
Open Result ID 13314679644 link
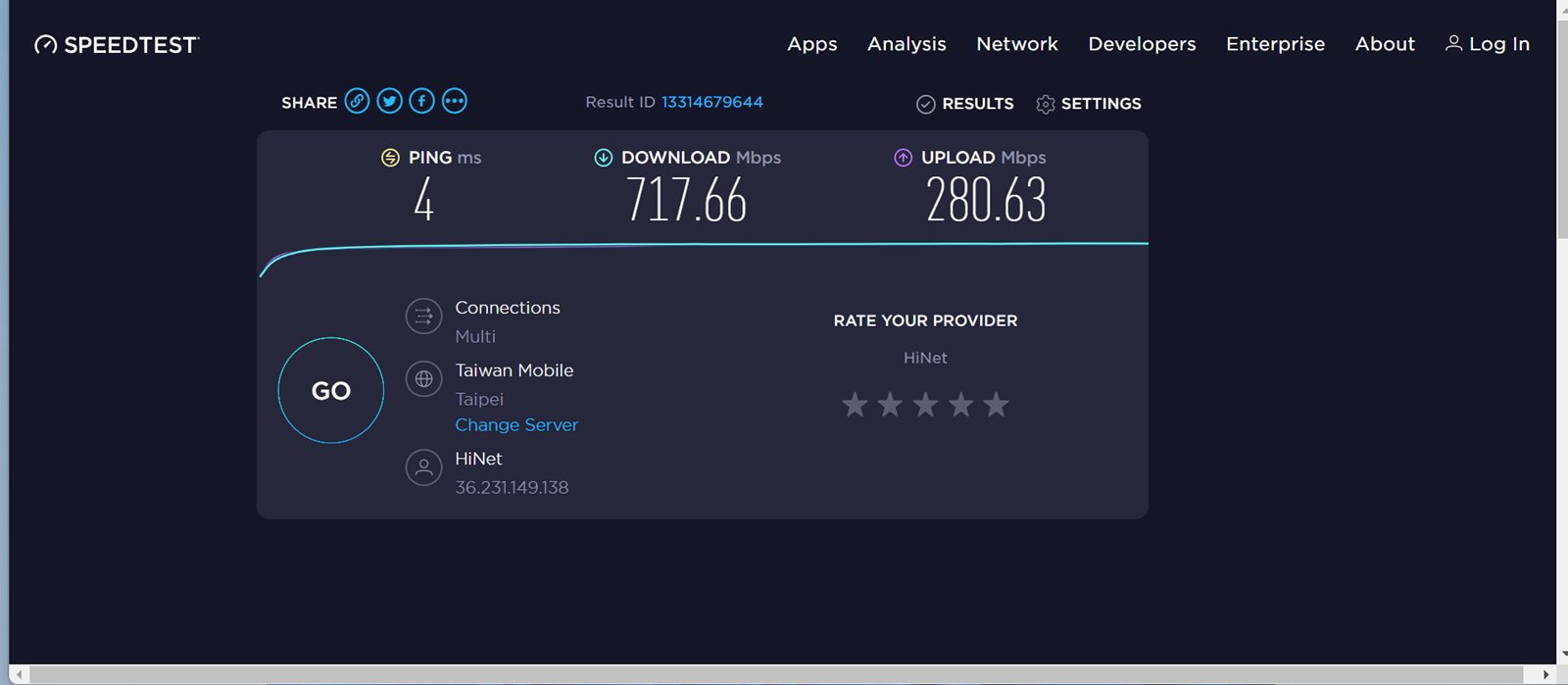711,102
